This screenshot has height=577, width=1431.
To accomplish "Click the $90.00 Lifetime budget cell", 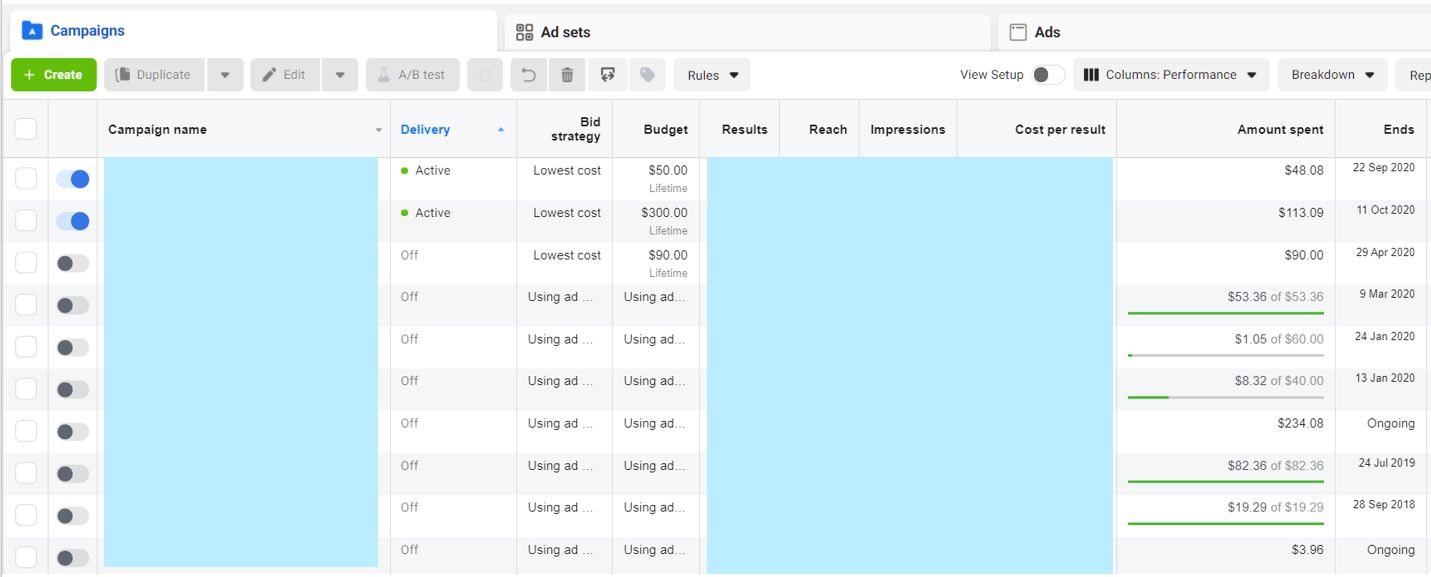I will [x=656, y=263].
